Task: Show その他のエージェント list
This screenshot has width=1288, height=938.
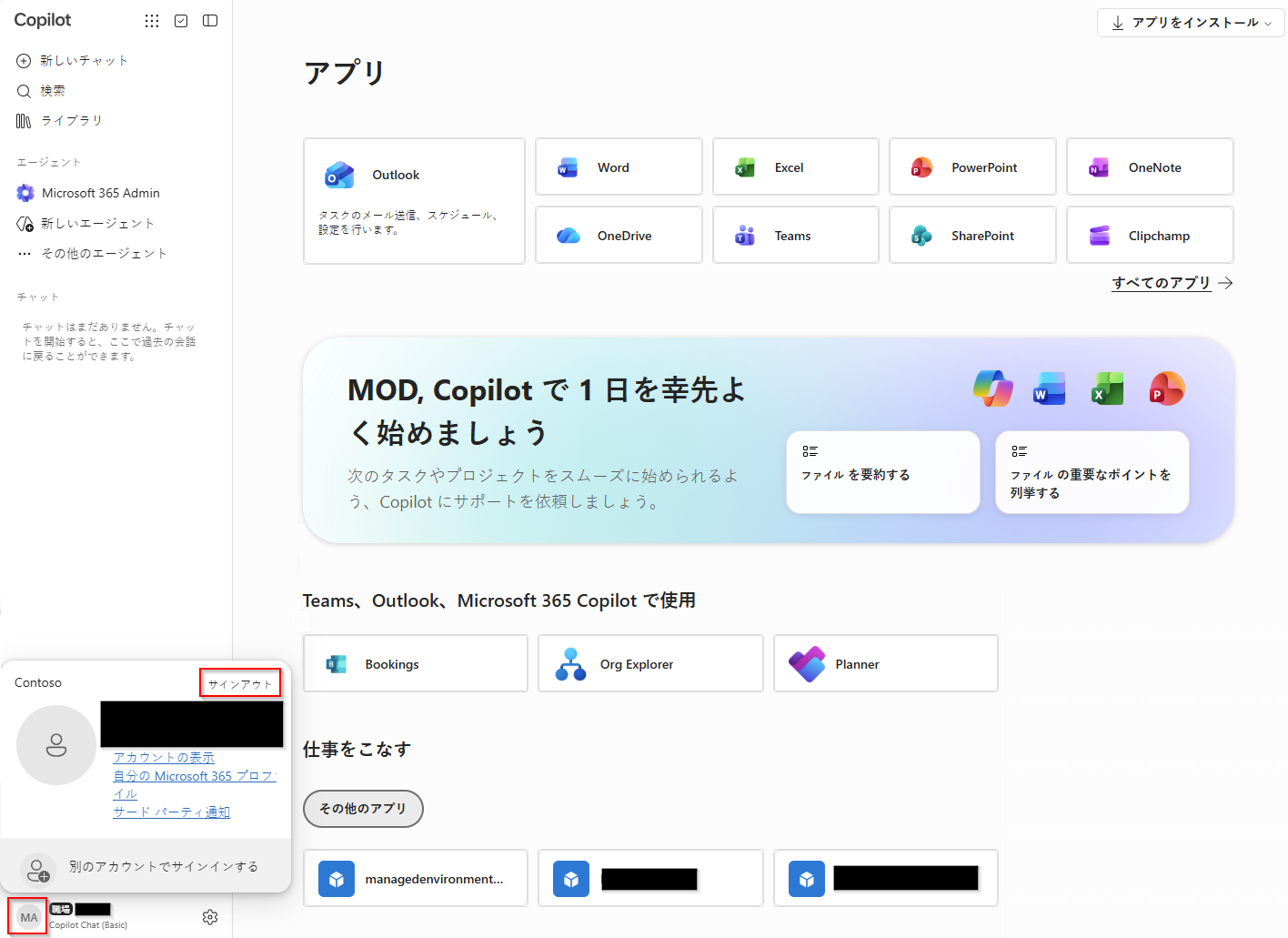Action: (93, 254)
